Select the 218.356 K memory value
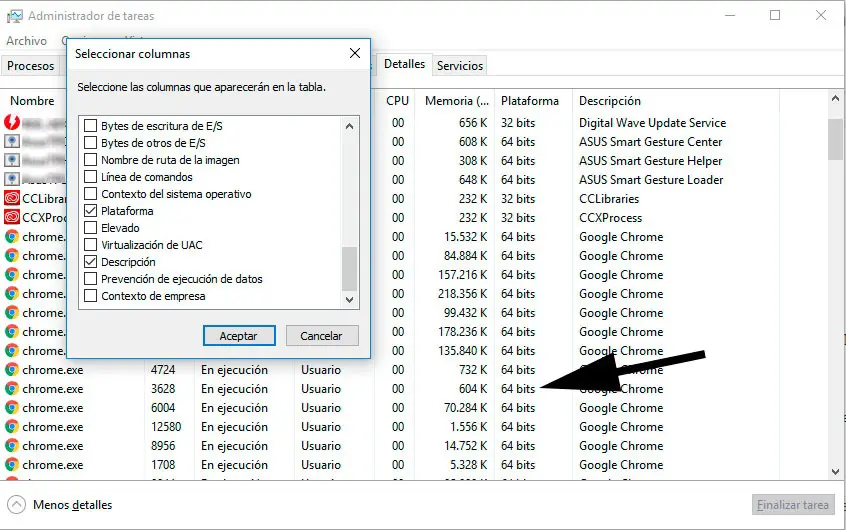 462,294
